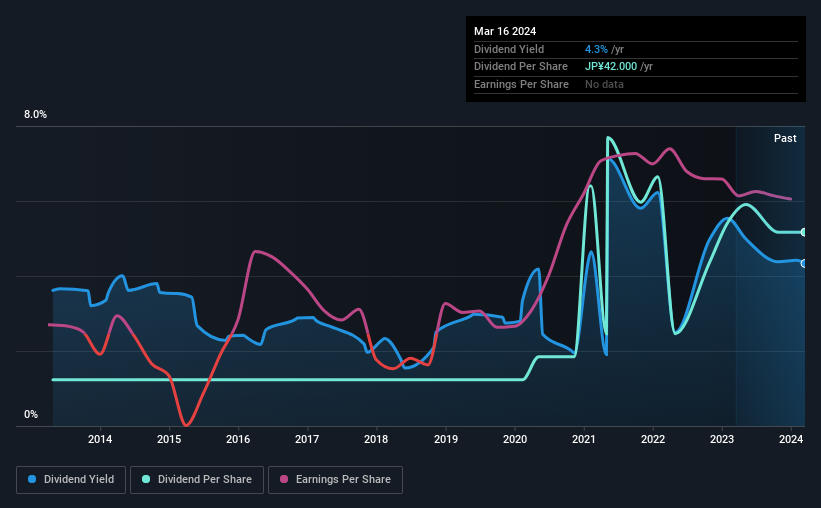Screen dimensions: 821x508
Task: Click the 2014 x-axis label
Action: 100,439
